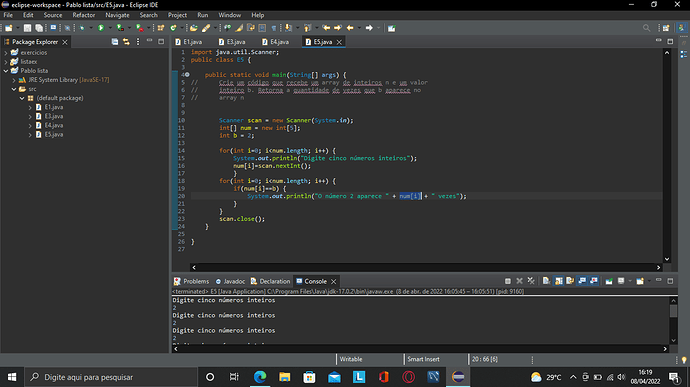Click the Clear Console icon
Image resolution: width=690 pixels, height=387 pixels.
pyautogui.click(x=546, y=281)
